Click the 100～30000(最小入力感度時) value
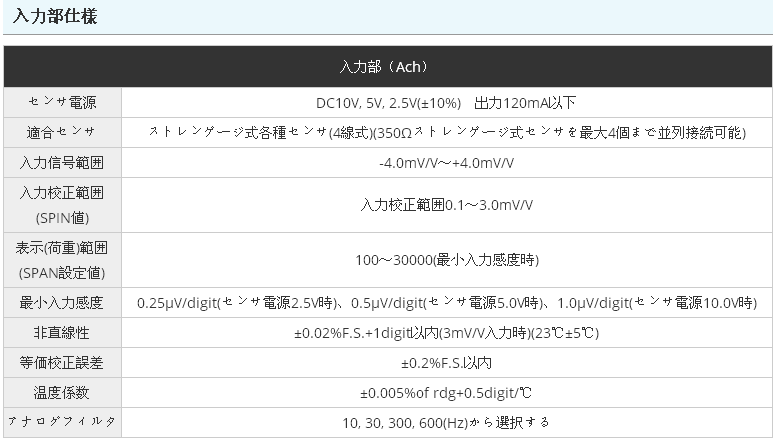Screen dimensions: 777x443 tap(446, 260)
